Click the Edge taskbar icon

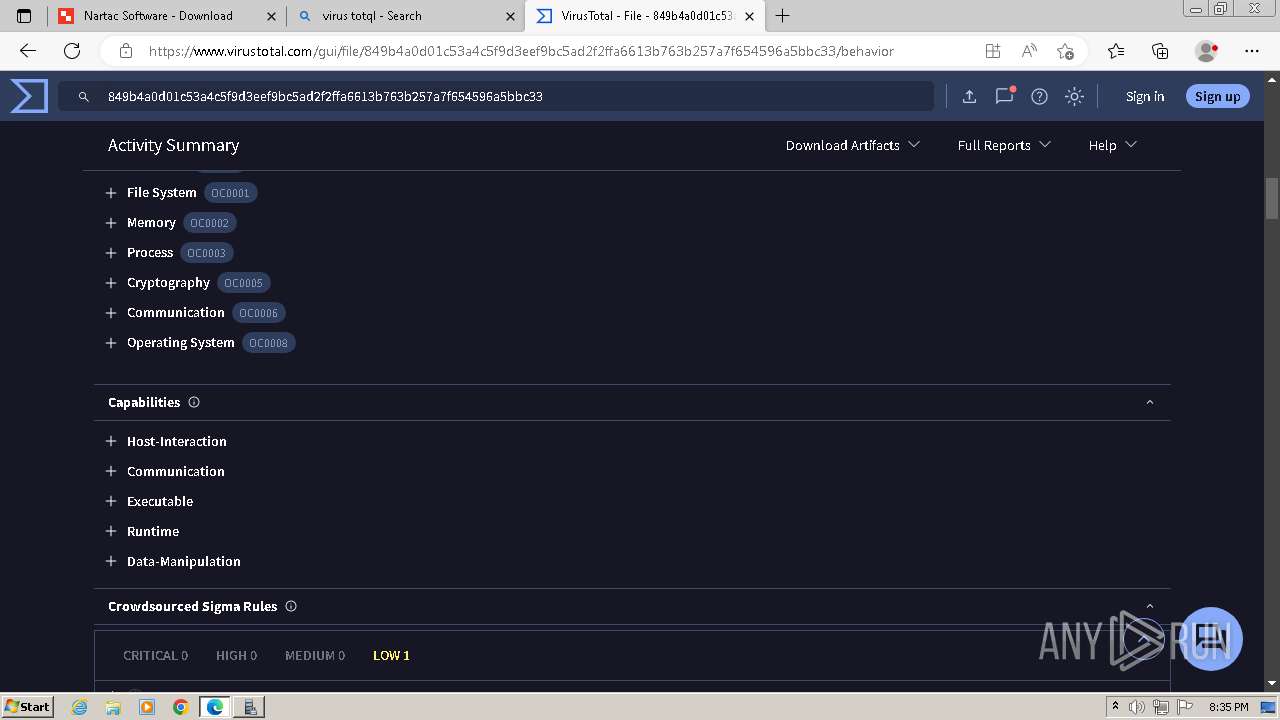[x=214, y=707]
